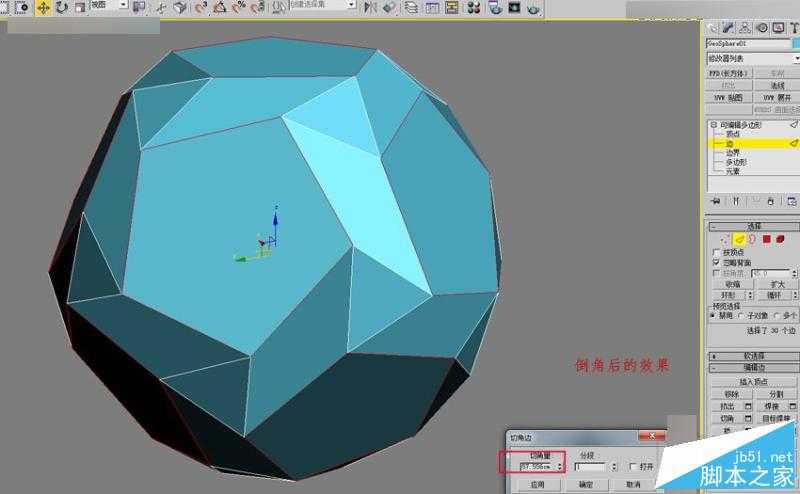Image resolution: width=800 pixels, height=494 pixels.
Task: Select the Scale tool in the toolbar
Action: pos(80,8)
